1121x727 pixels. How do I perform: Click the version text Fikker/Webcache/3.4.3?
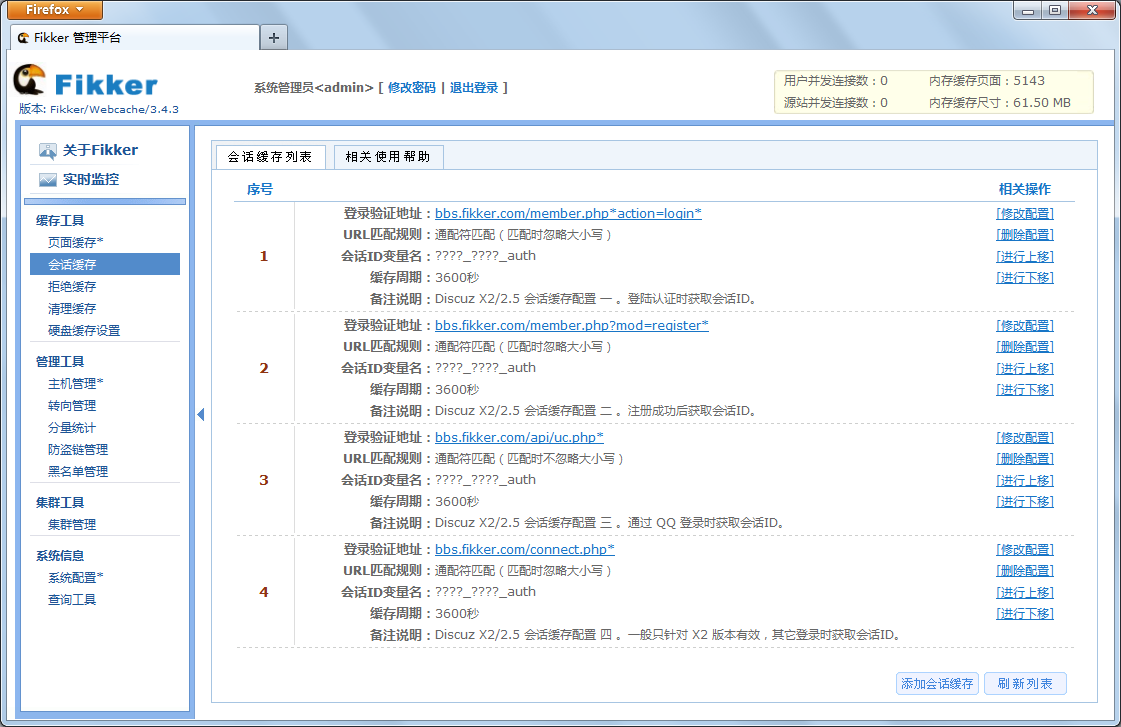114,109
